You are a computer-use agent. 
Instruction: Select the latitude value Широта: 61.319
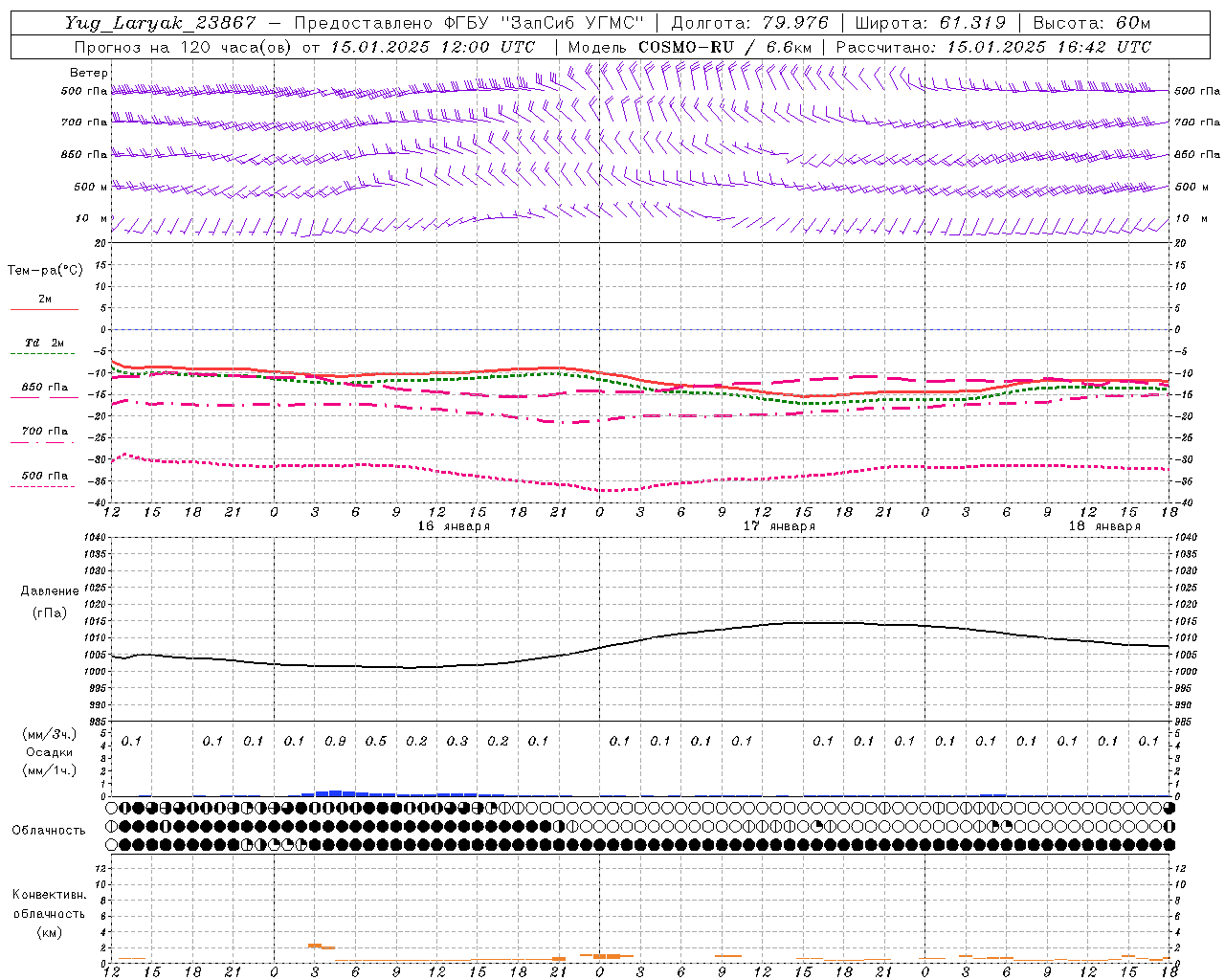pos(930,23)
